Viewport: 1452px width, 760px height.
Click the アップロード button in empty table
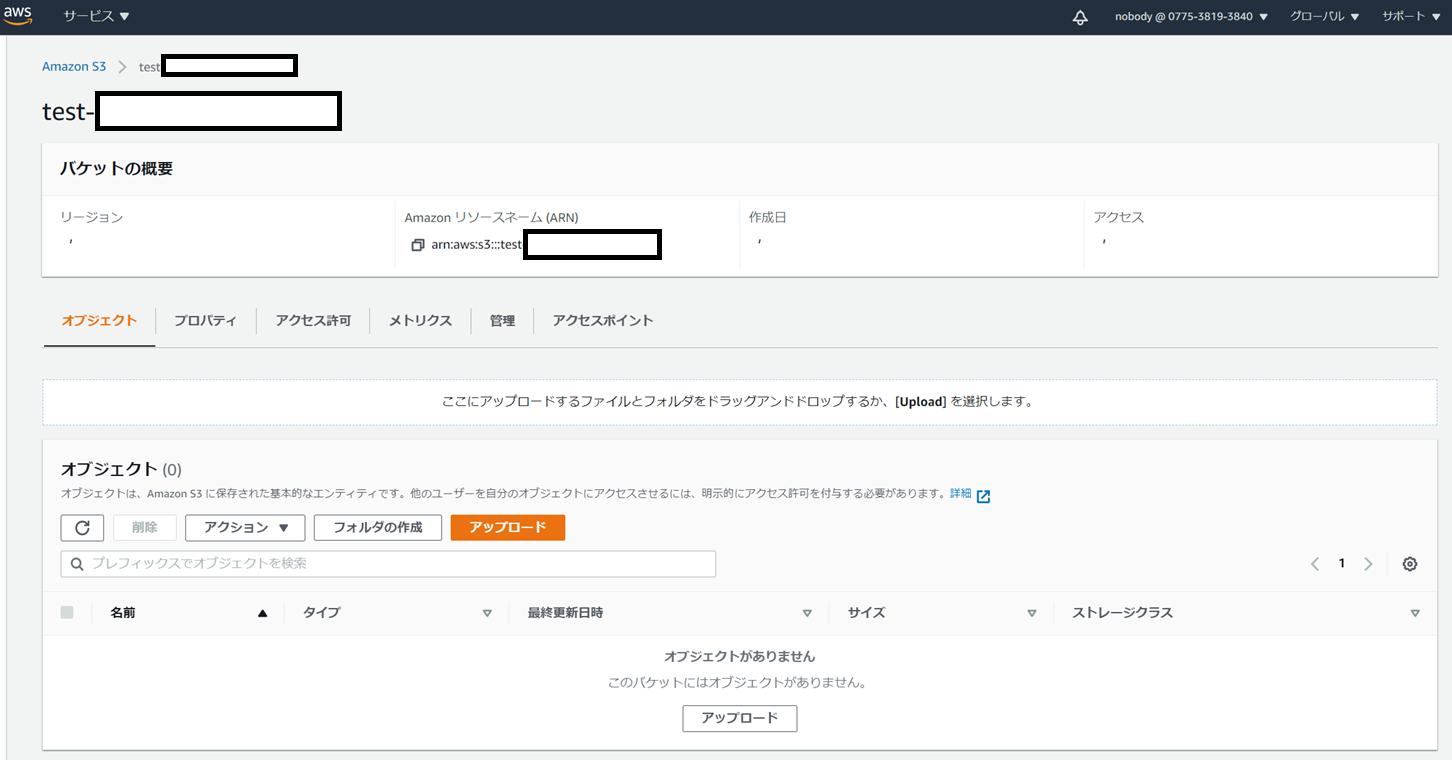[x=740, y=719]
